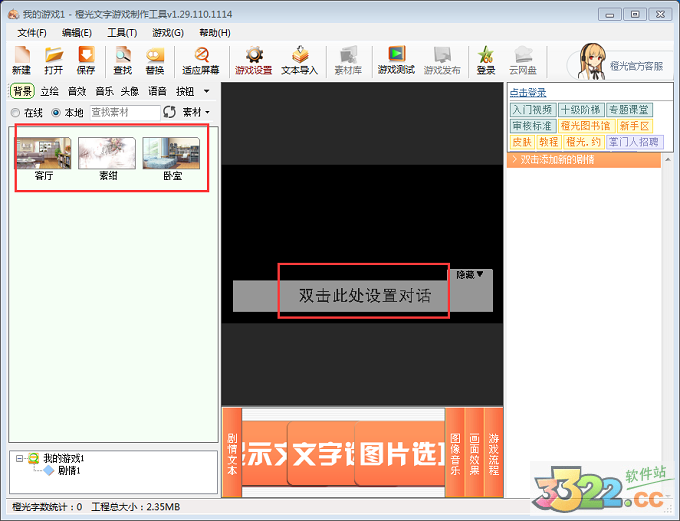The width and height of the screenshot is (680, 521).
Task: Expand more material tabs arrow
Action: pos(206,92)
